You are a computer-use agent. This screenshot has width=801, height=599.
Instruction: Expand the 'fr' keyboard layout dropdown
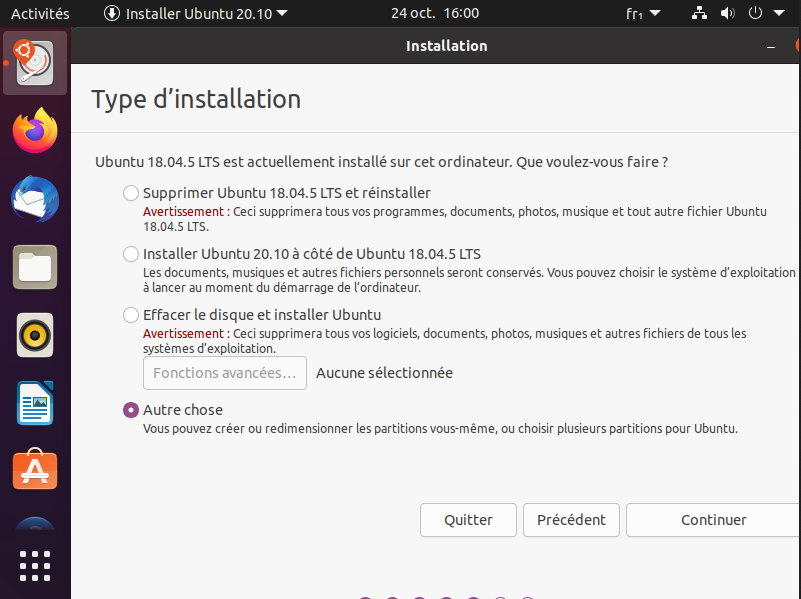pos(643,14)
